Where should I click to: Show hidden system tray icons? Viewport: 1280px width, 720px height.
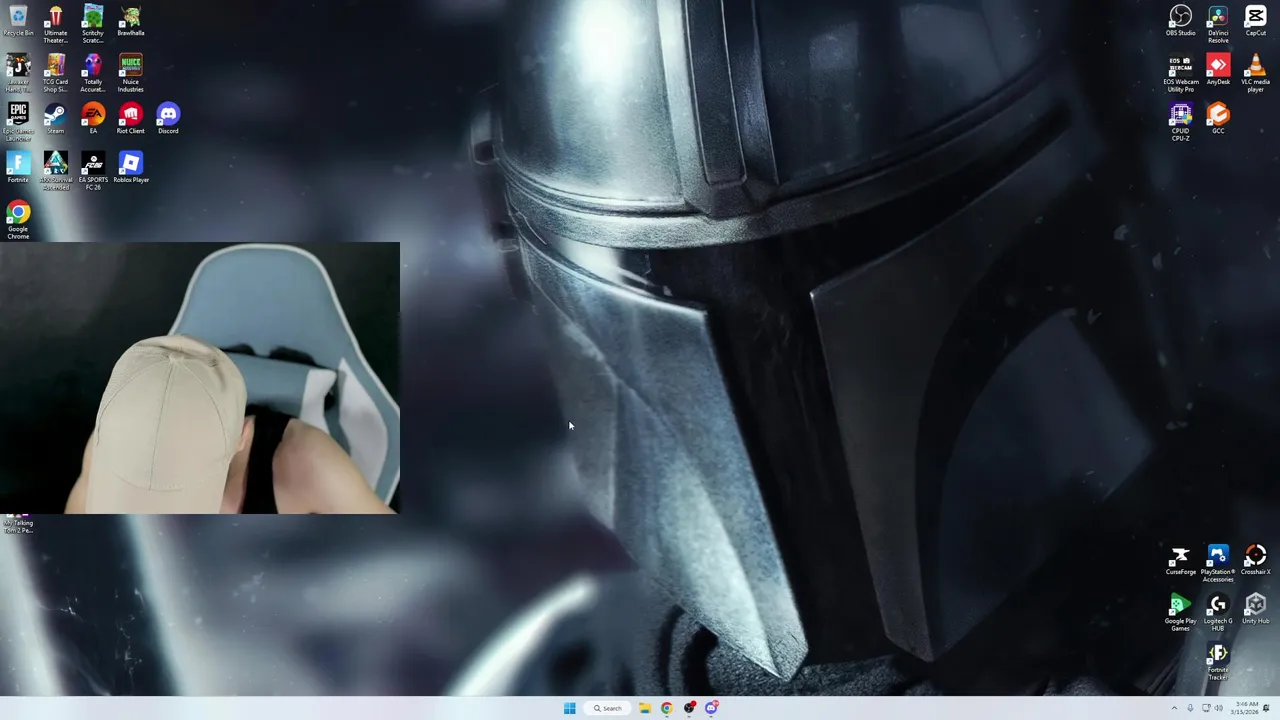1175,708
